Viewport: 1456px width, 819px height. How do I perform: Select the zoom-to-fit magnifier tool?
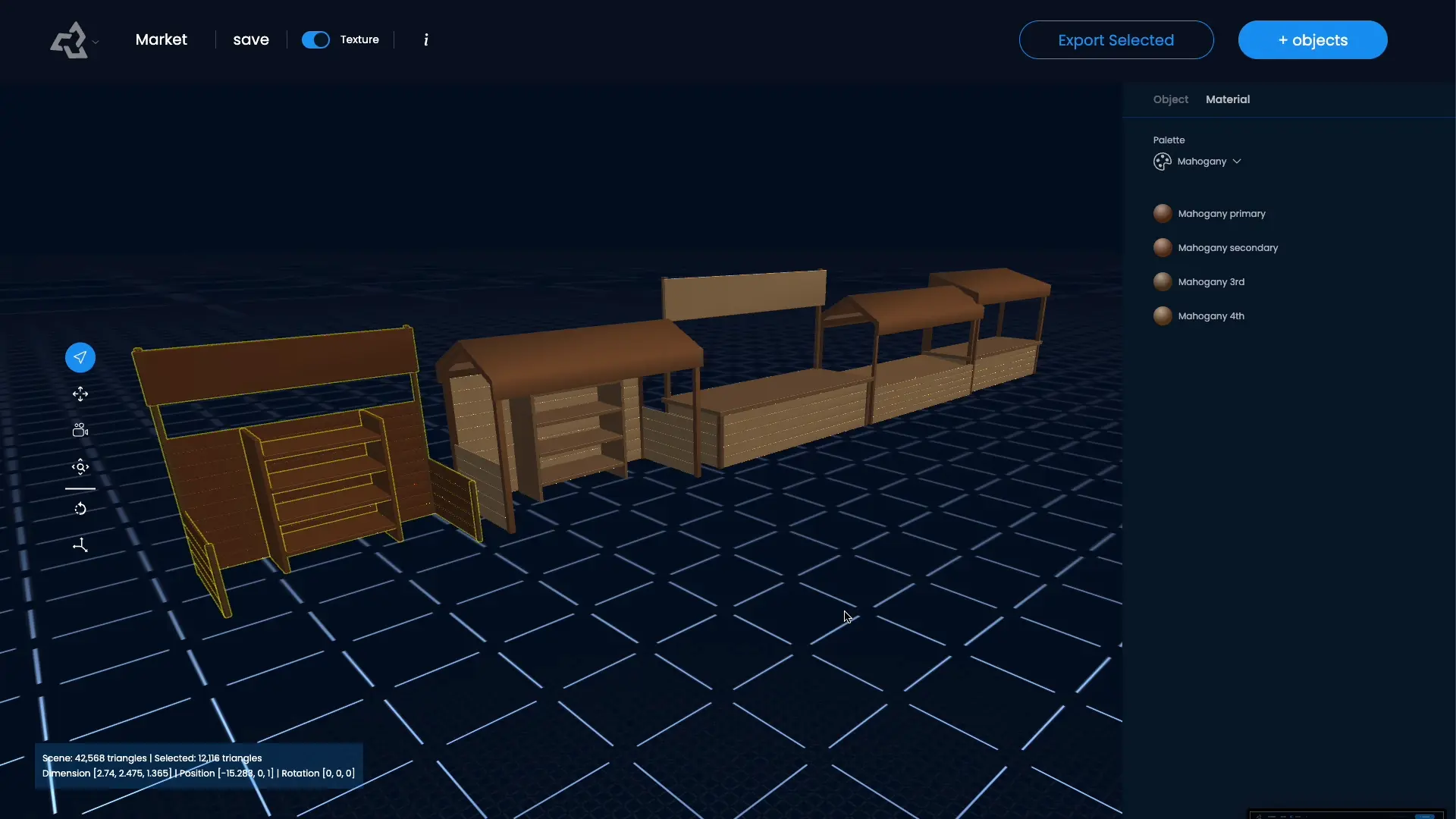(x=80, y=467)
